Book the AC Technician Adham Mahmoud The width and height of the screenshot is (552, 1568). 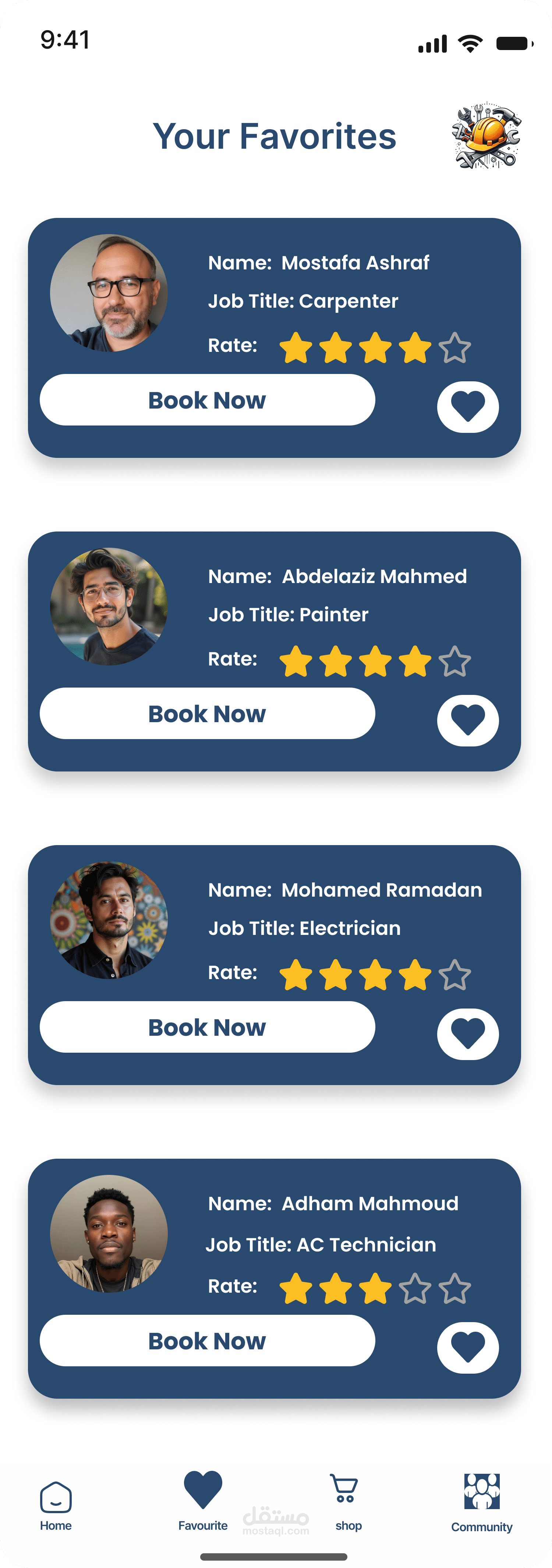click(207, 1341)
